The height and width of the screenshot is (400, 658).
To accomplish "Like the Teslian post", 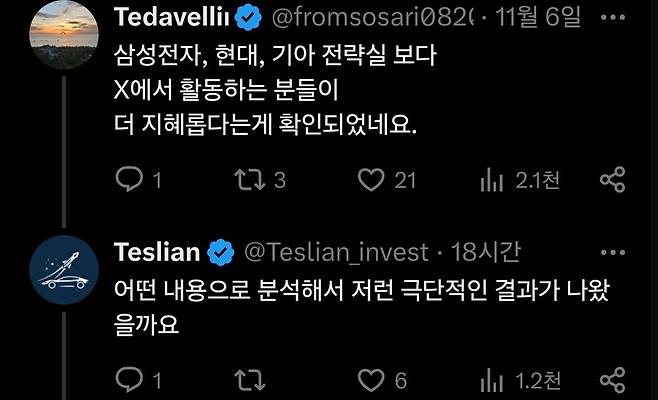I will pos(372,380).
